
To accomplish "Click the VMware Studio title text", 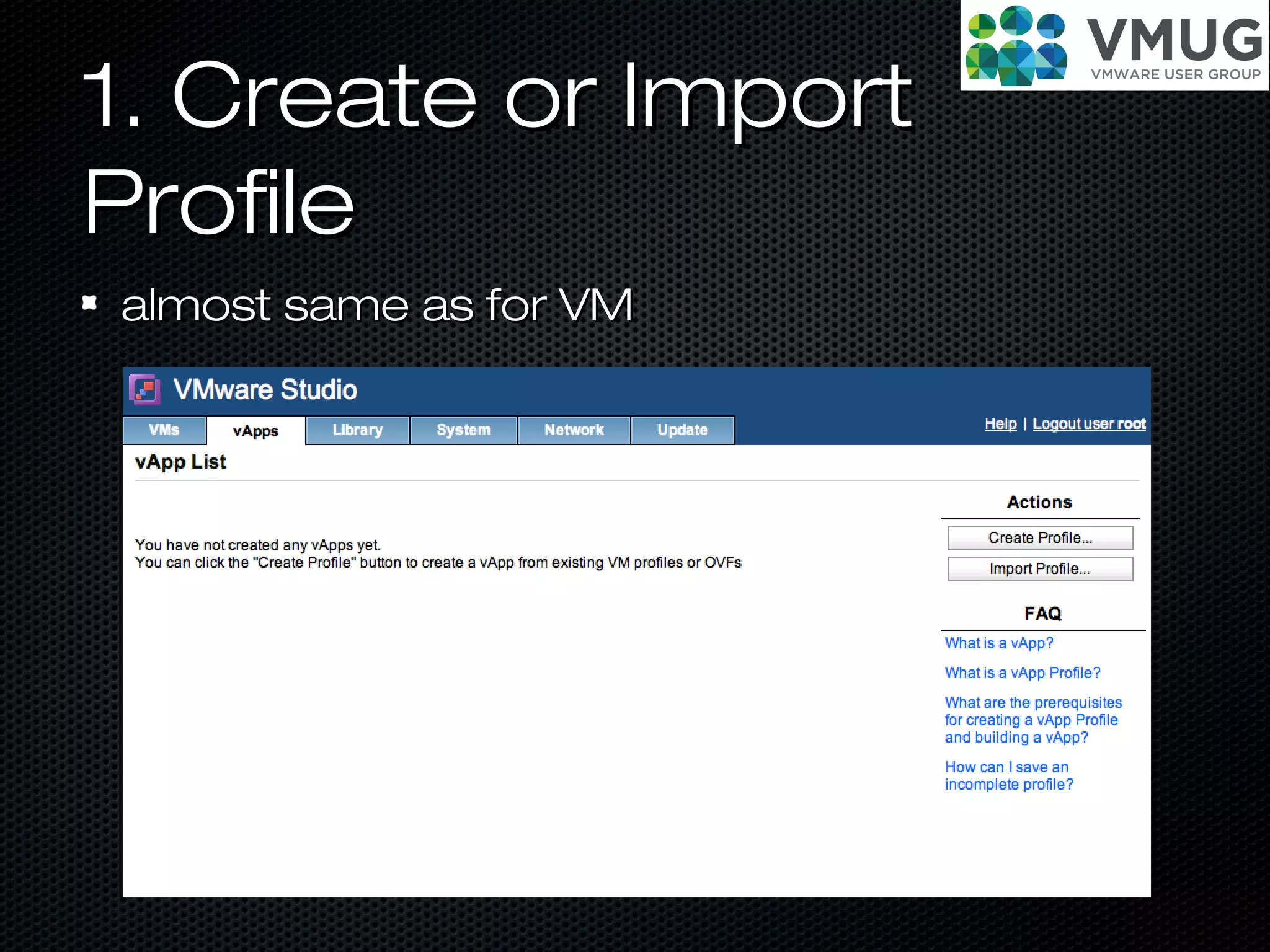I will [265, 390].
